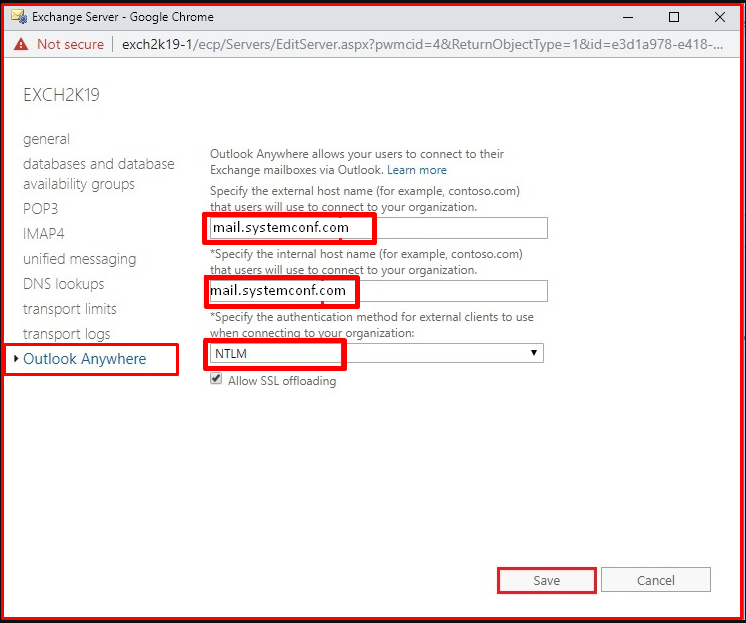Click the external host name input field
The width and height of the screenshot is (746, 623).
click(x=379, y=228)
